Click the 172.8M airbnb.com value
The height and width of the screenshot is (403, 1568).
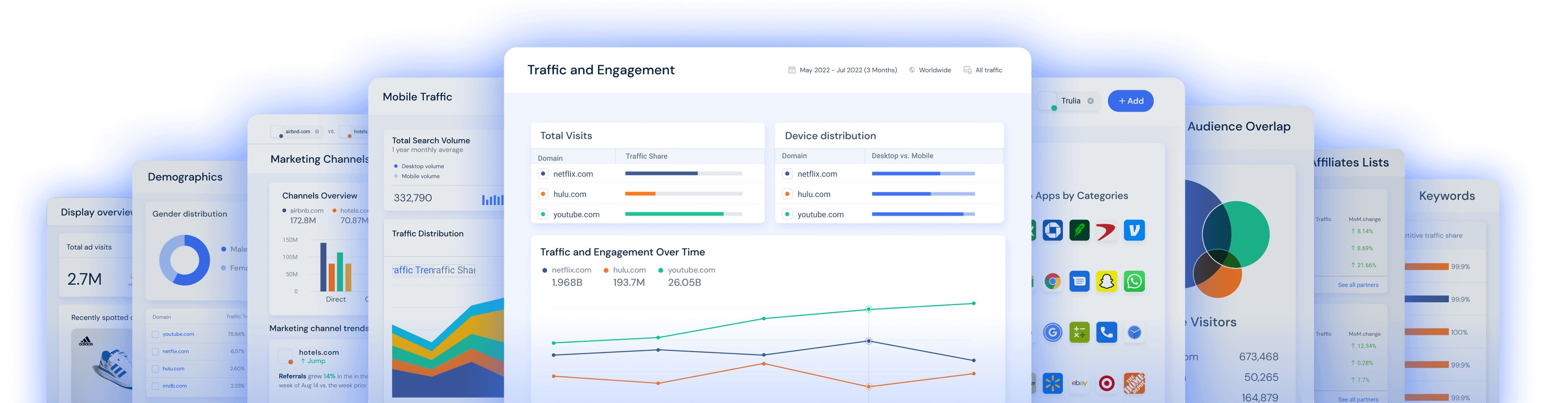click(x=302, y=221)
